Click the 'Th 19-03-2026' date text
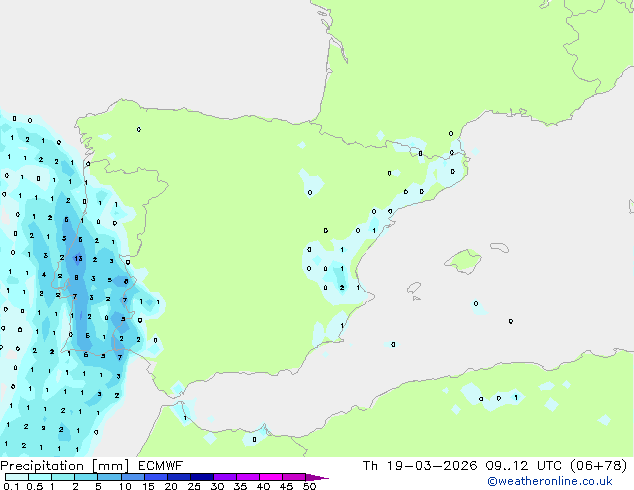 [420, 466]
